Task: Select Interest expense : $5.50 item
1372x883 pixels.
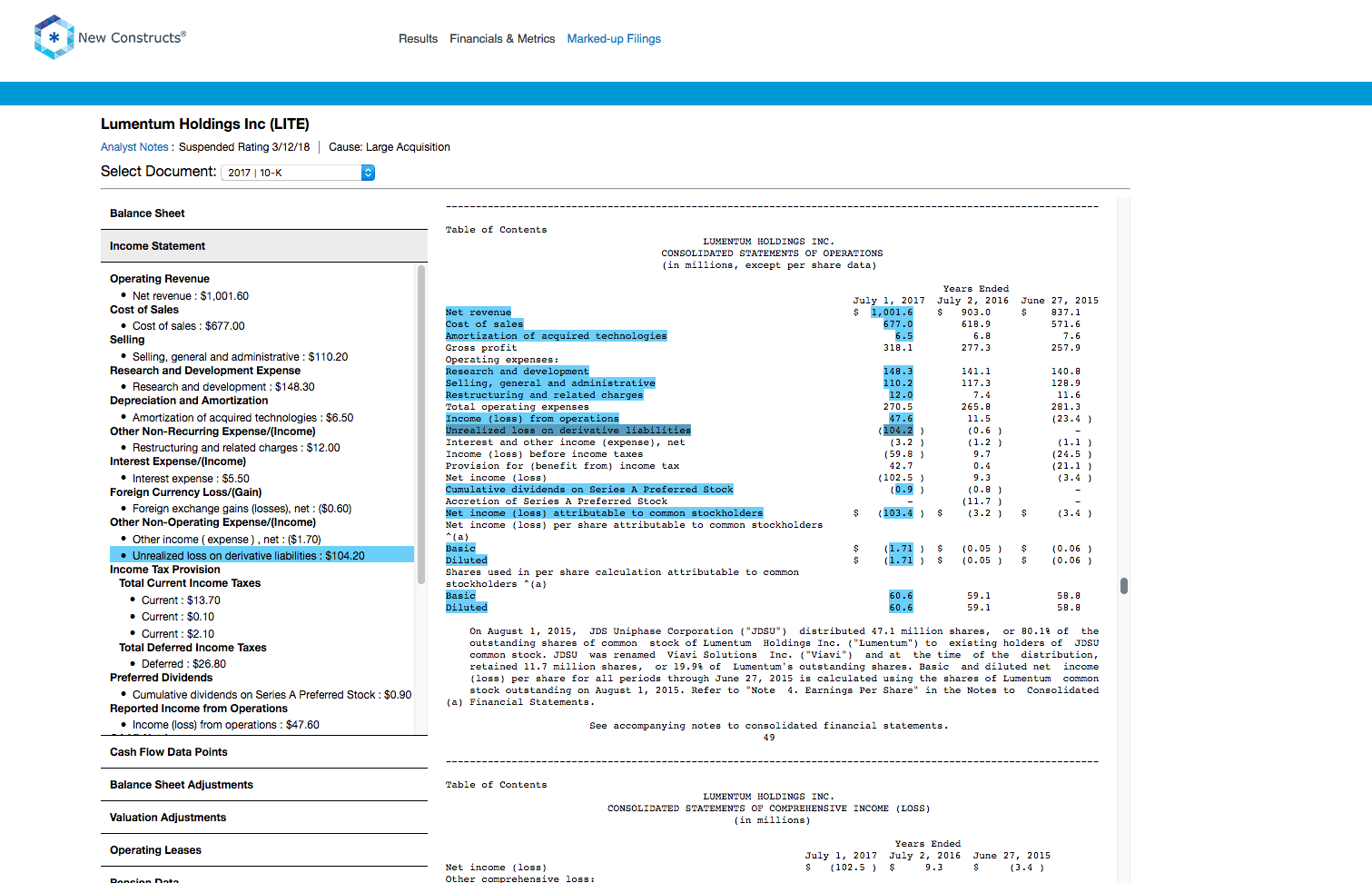Action: click(x=191, y=479)
